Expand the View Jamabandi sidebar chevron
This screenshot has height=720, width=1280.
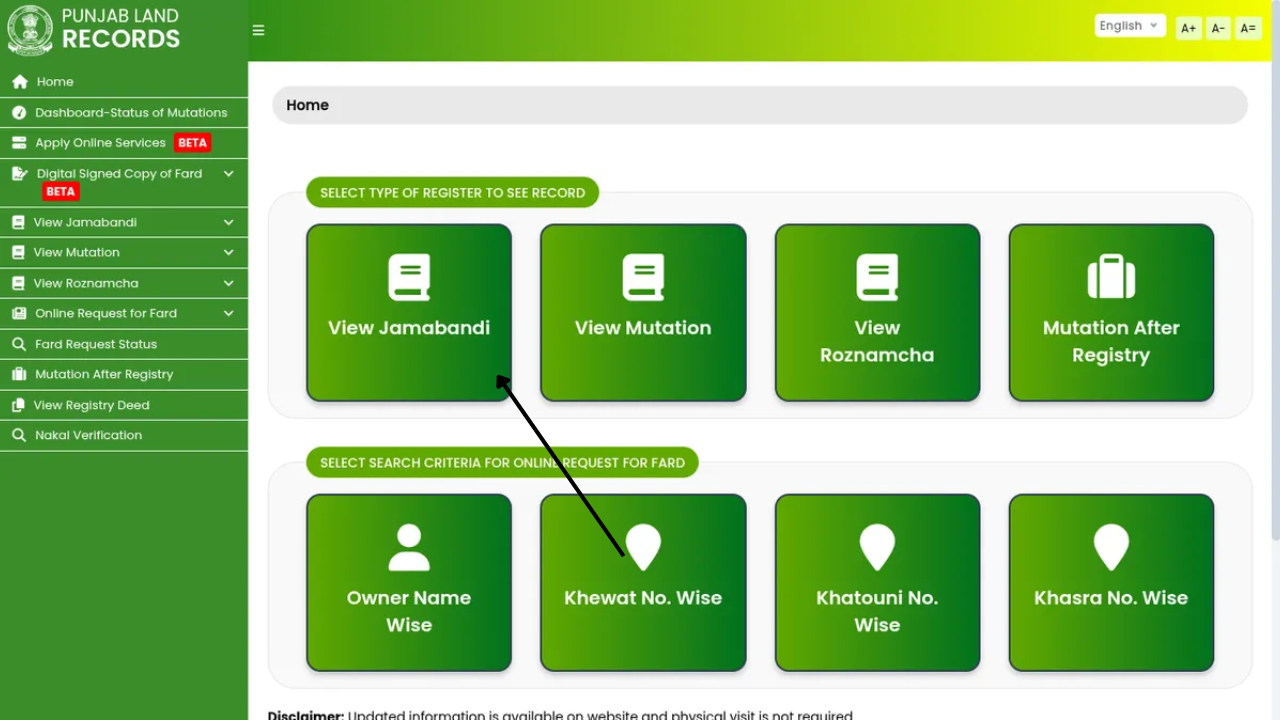[x=228, y=222]
